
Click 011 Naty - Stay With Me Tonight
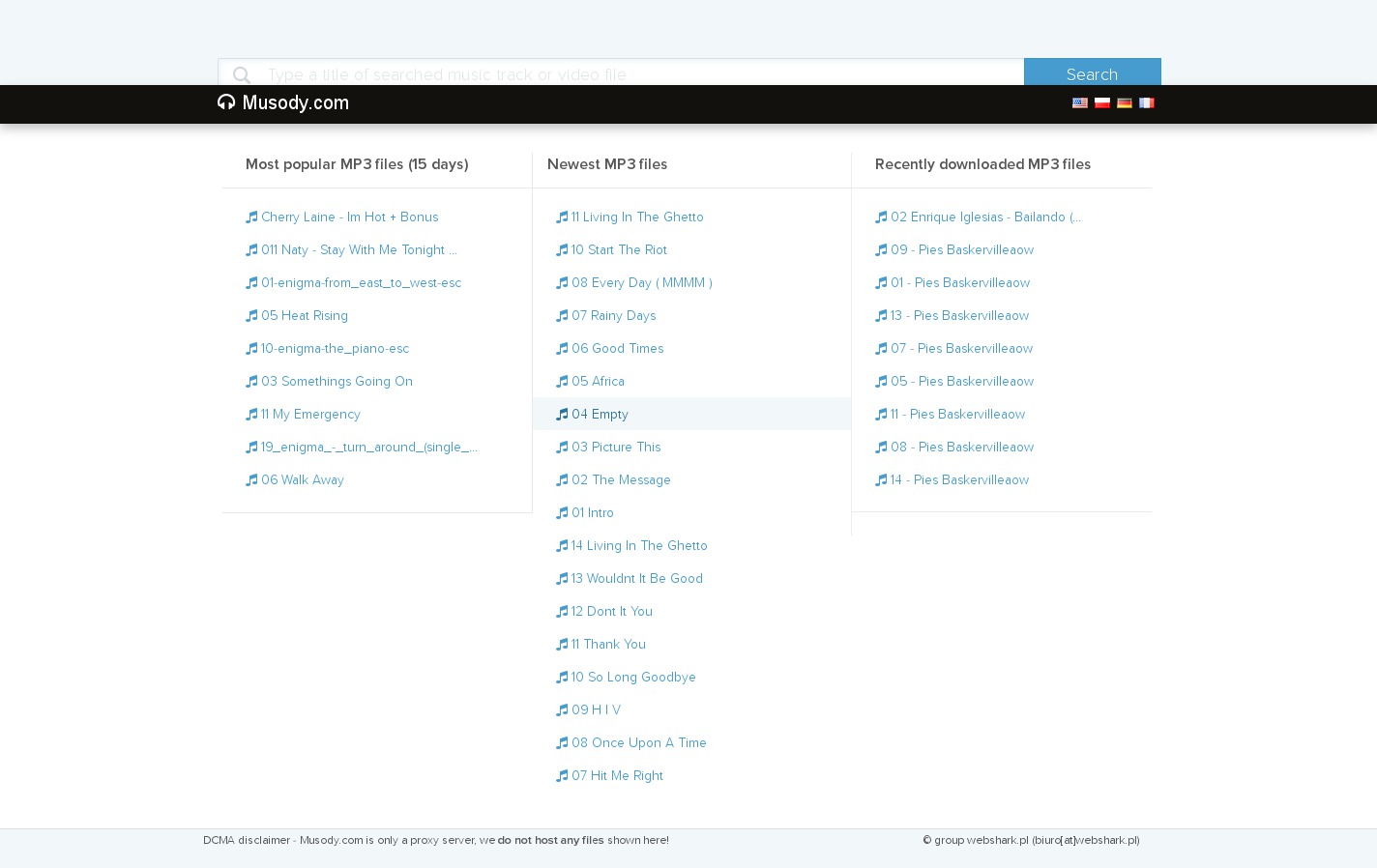359,250
